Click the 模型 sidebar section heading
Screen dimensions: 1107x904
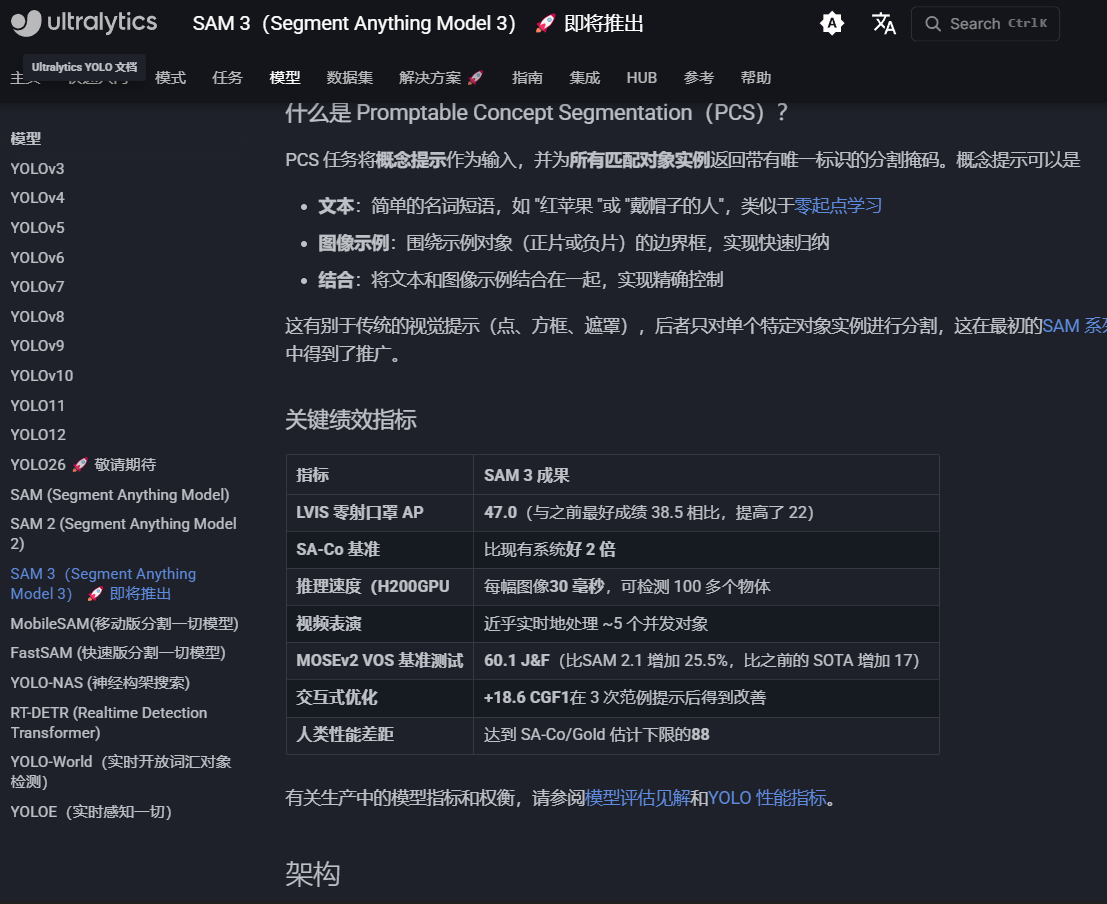25,138
